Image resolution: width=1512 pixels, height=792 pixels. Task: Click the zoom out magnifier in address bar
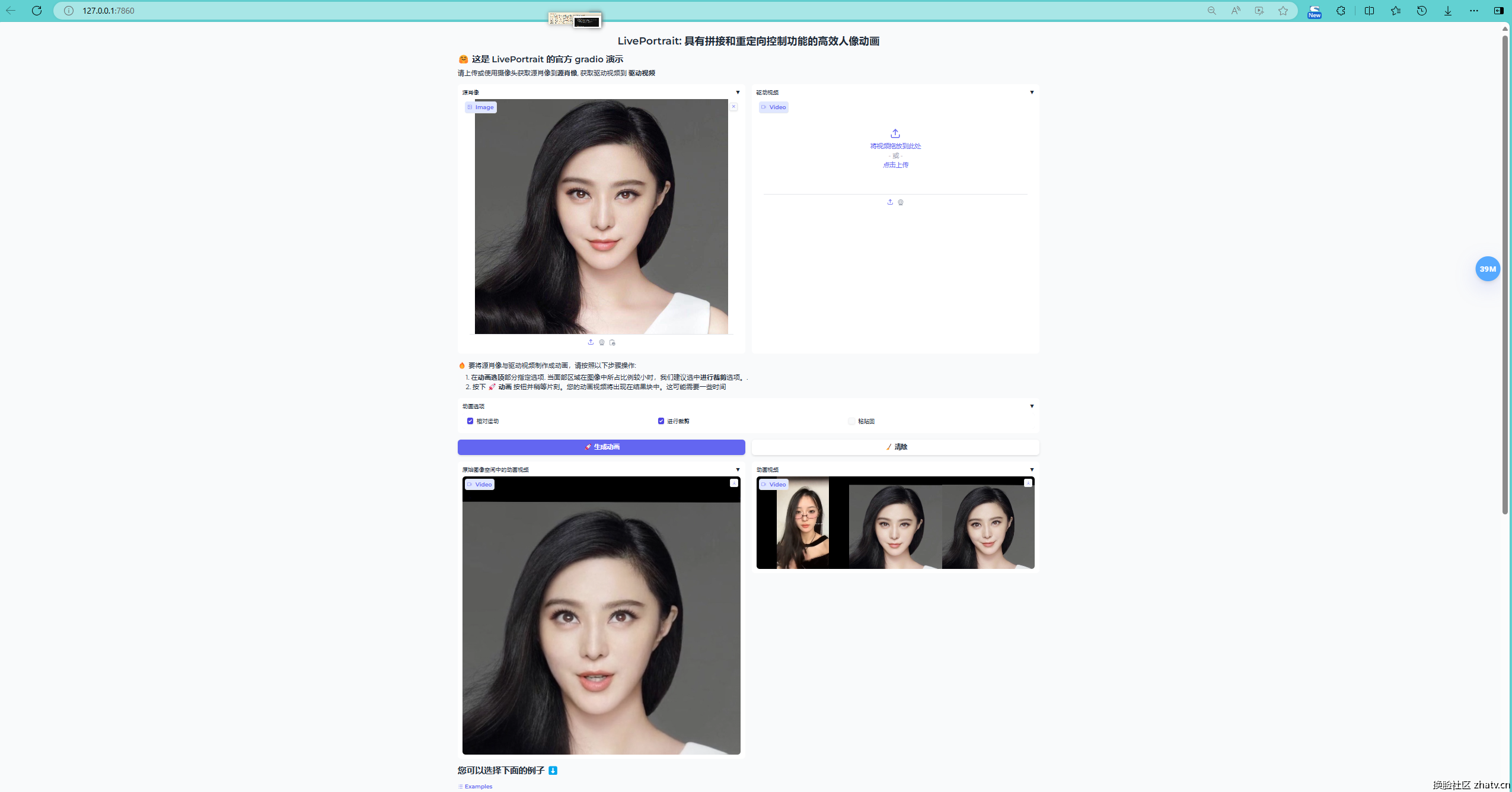click(1211, 11)
